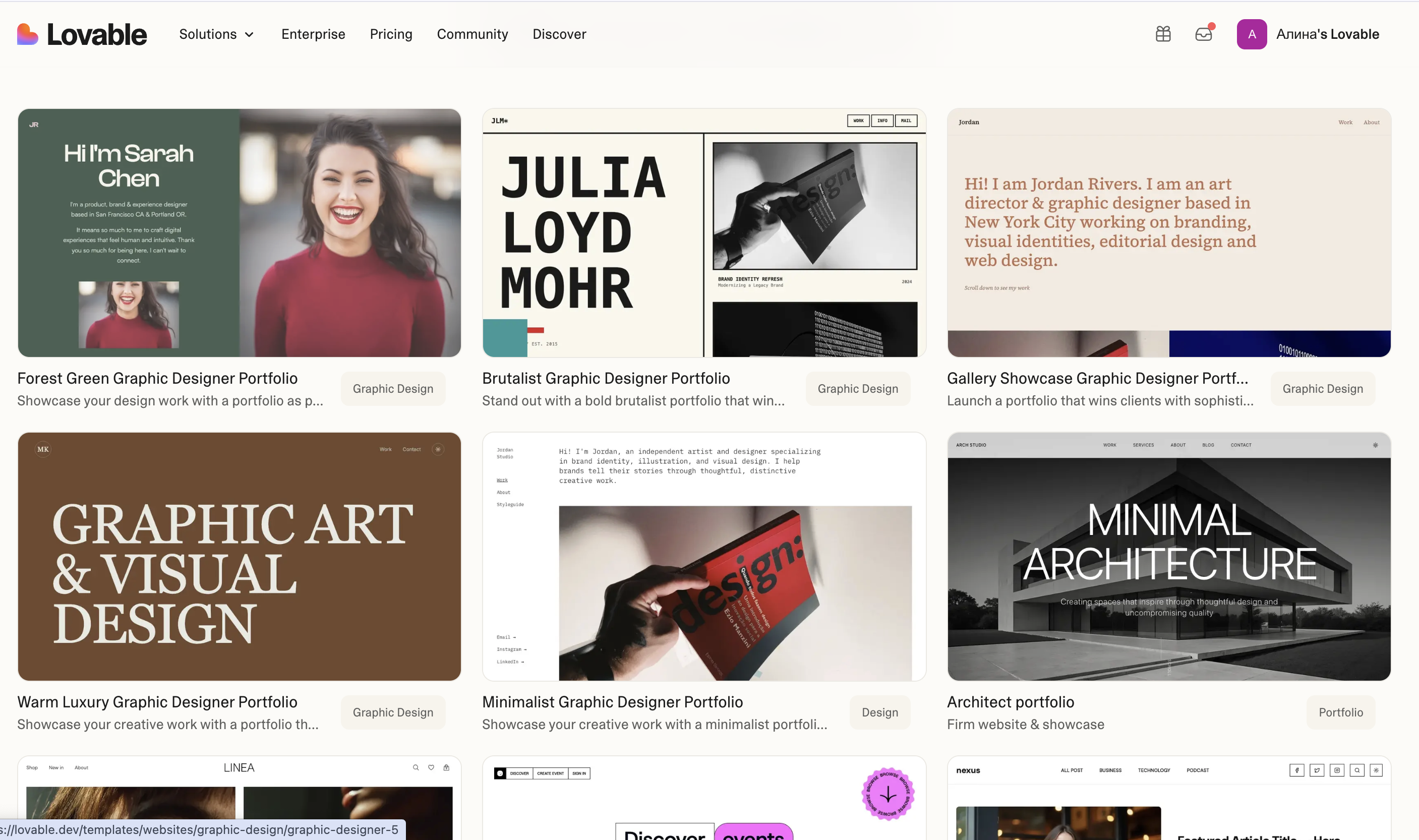Open the Discover page
This screenshot has width=1419, height=840.
559,34
